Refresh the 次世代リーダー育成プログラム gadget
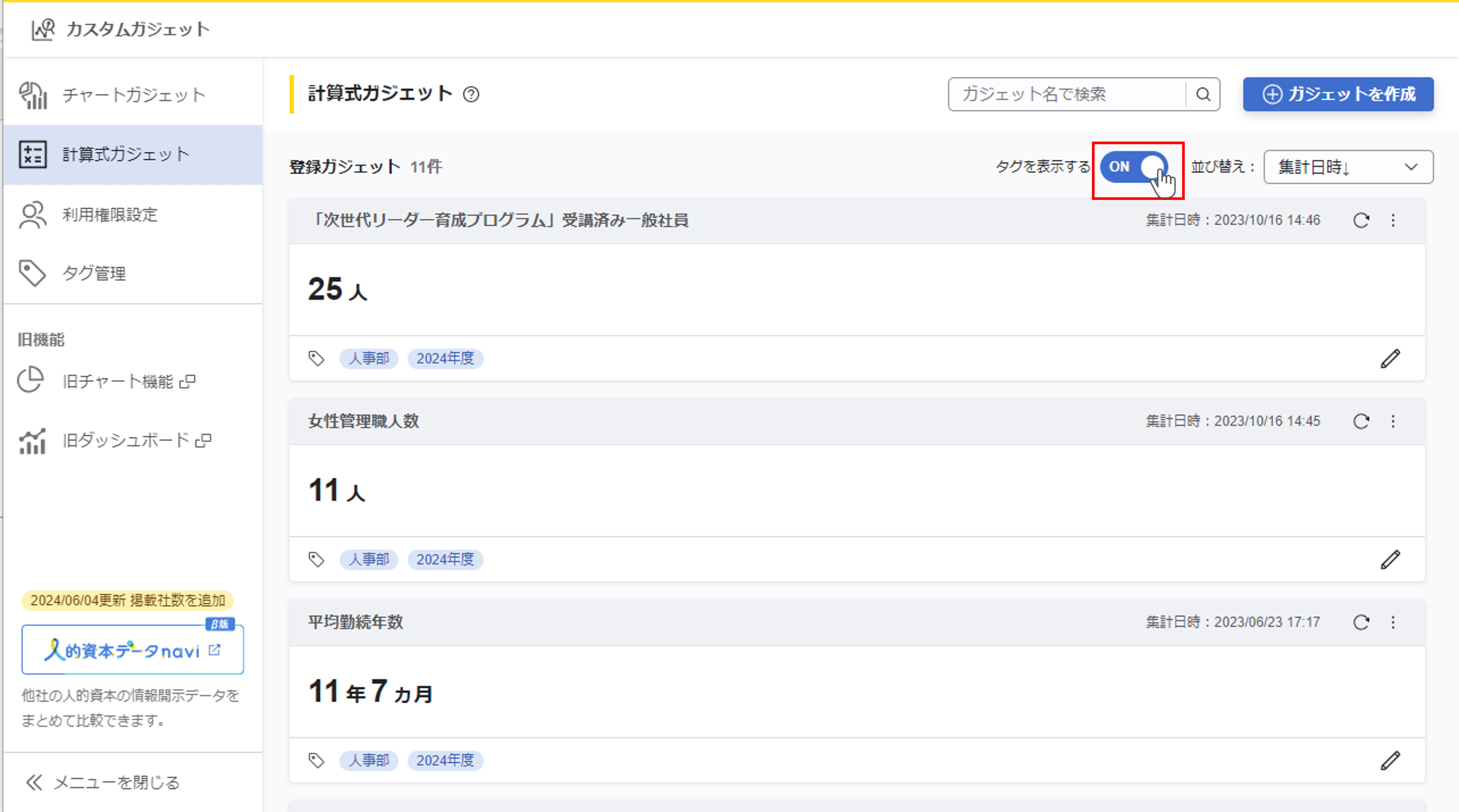The image size is (1459, 812). pos(1361,220)
